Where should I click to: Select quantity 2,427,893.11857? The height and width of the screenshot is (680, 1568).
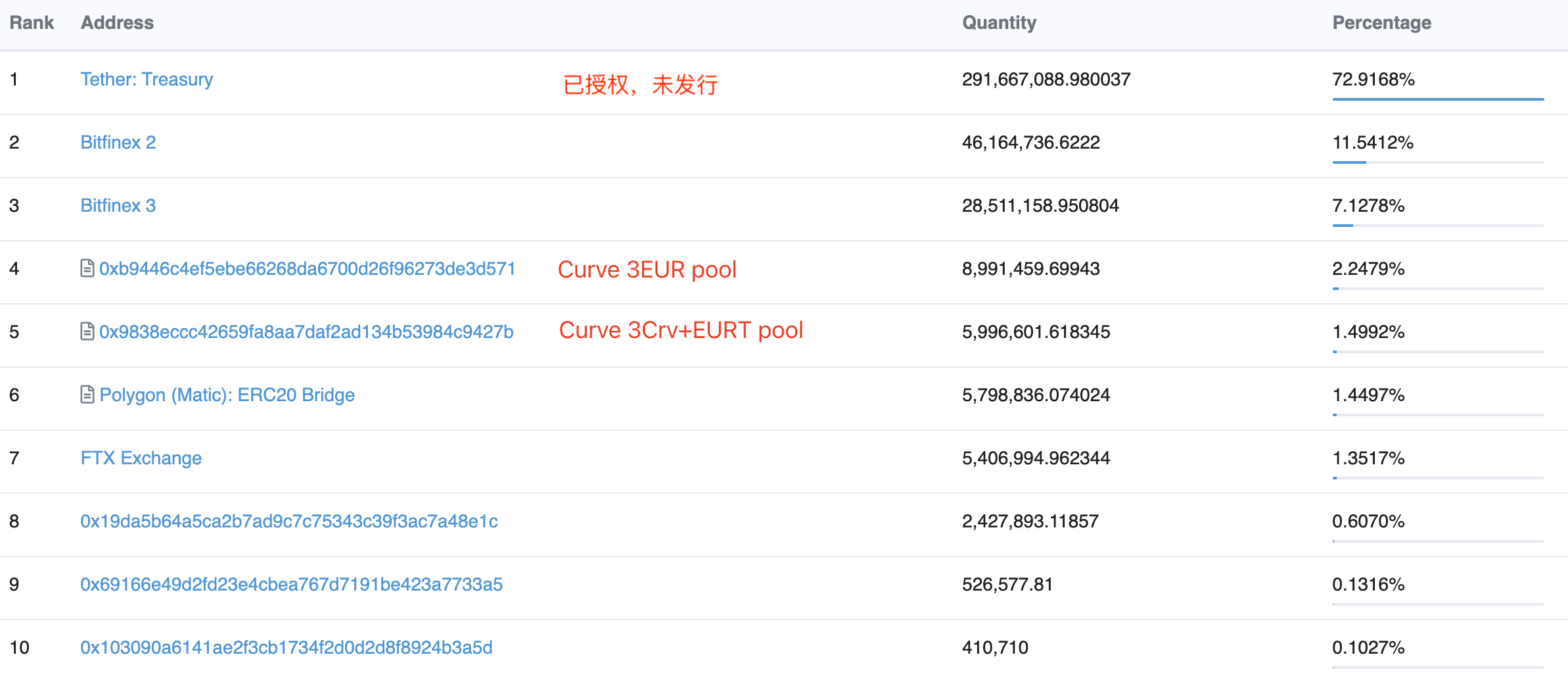(x=1030, y=522)
